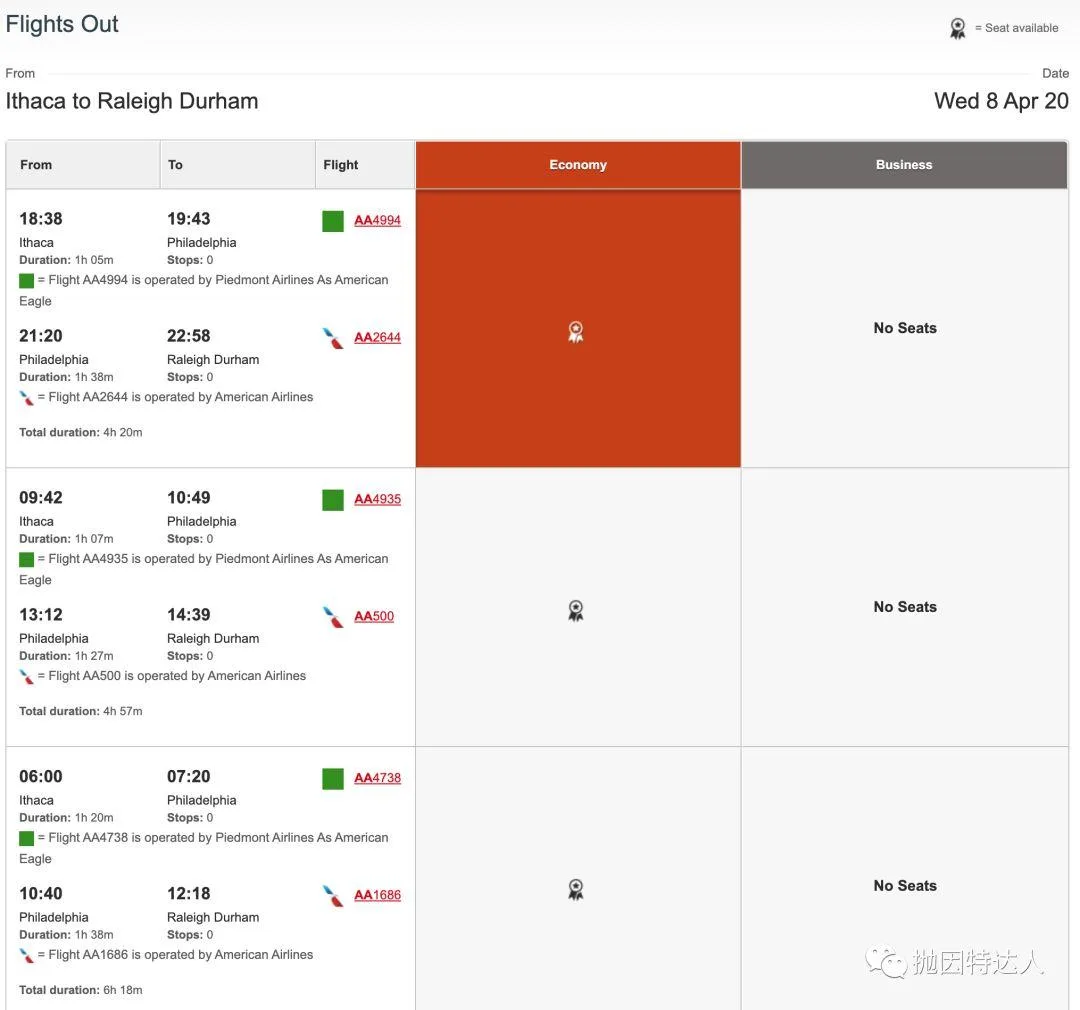Click the green Piedmont square beside AA4738
Screen dimensions: 1080x1010
click(333, 779)
